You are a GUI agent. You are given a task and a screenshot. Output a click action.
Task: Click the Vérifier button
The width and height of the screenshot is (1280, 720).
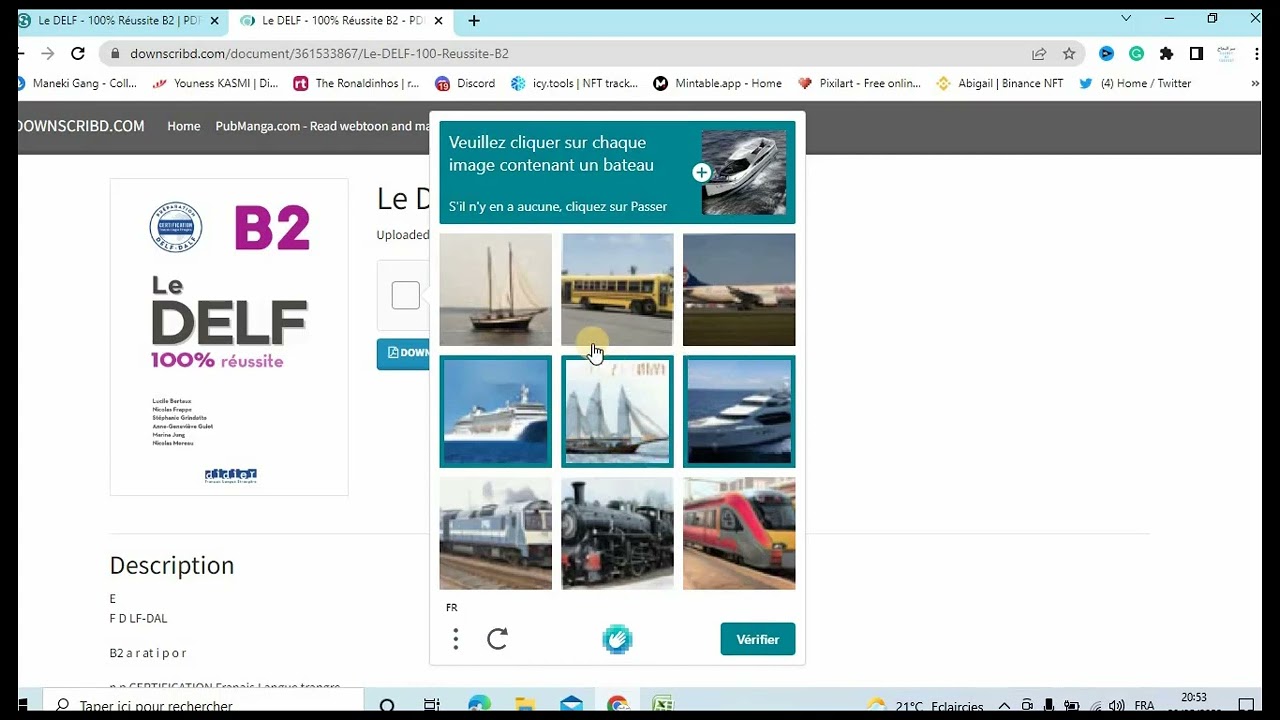point(758,639)
